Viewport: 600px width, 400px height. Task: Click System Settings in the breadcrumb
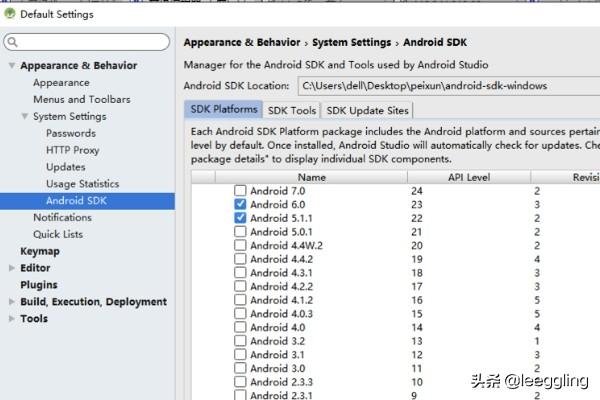point(351,42)
